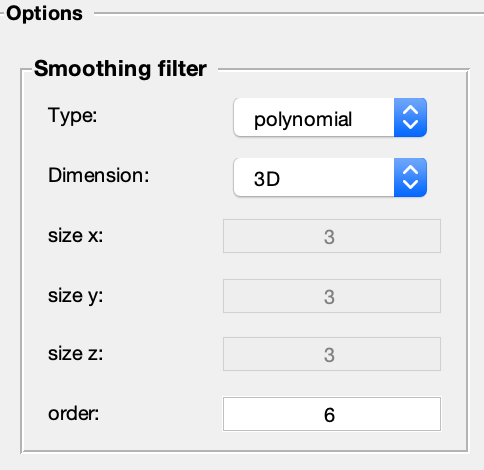This screenshot has height=470, width=484.
Task: Click the blue chevron arrows of the Dimension selector
Action: pyautogui.click(x=410, y=177)
